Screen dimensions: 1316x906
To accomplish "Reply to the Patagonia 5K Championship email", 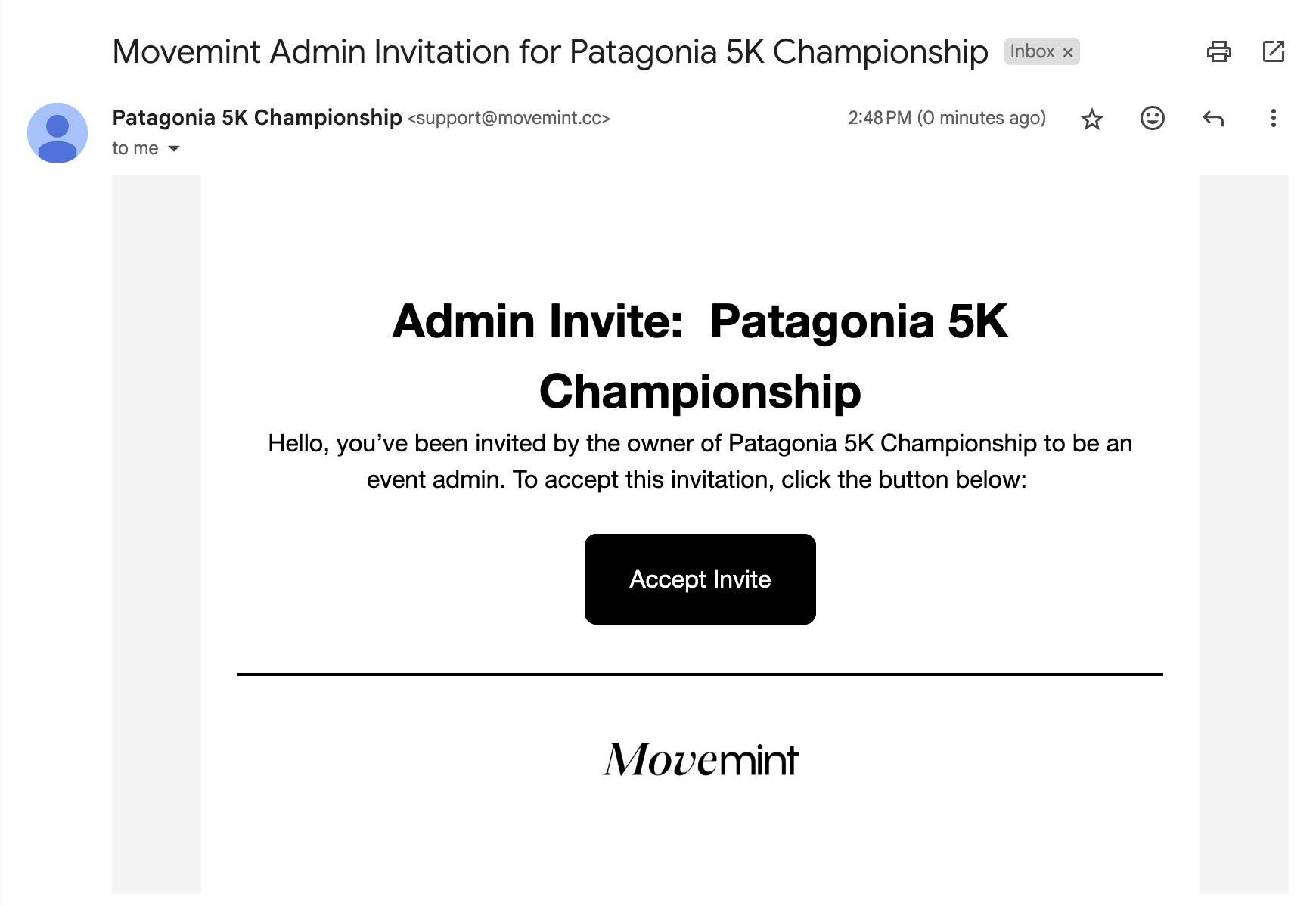I will coord(1213,118).
